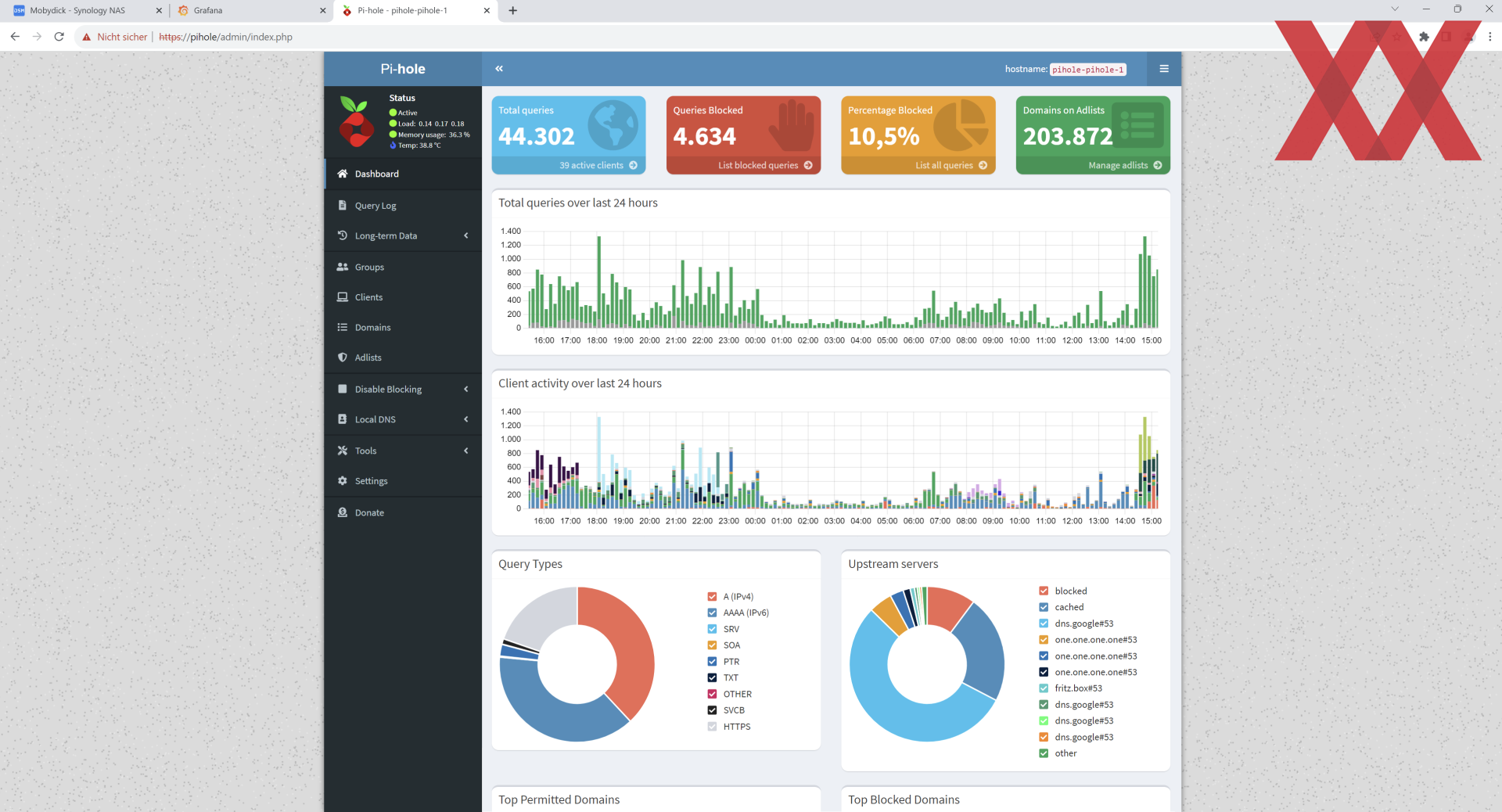The image size is (1502, 812).
Task: Click the Clients laptop icon
Action: coord(342,297)
